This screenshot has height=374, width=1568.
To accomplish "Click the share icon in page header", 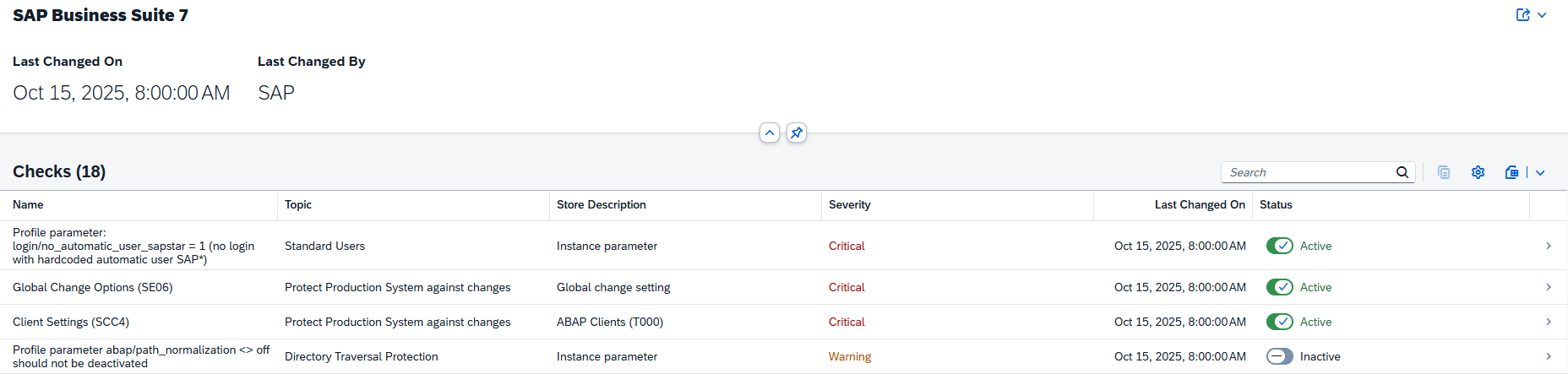I will 1522,15.
